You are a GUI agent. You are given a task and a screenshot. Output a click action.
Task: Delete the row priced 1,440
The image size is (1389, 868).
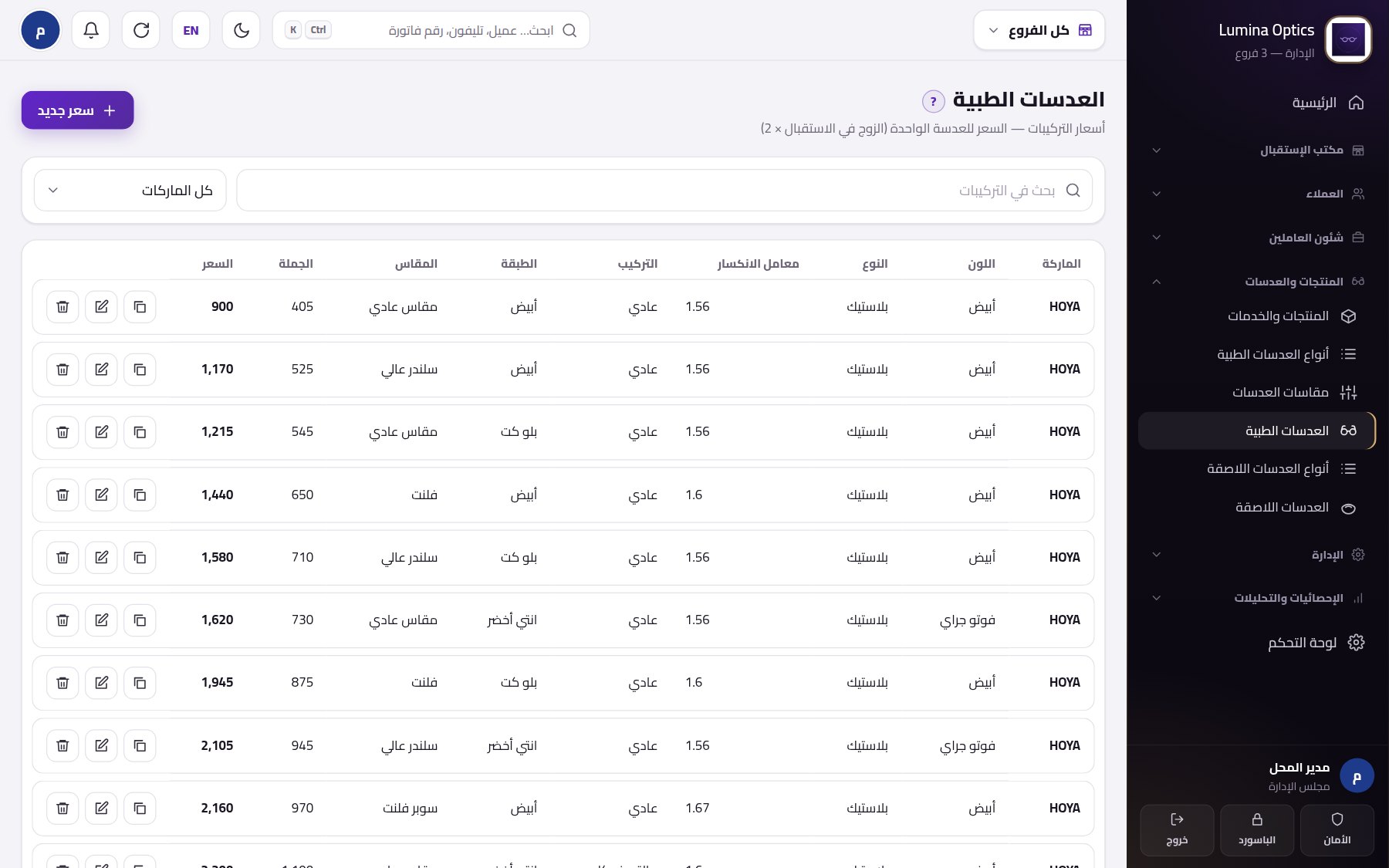tap(63, 495)
